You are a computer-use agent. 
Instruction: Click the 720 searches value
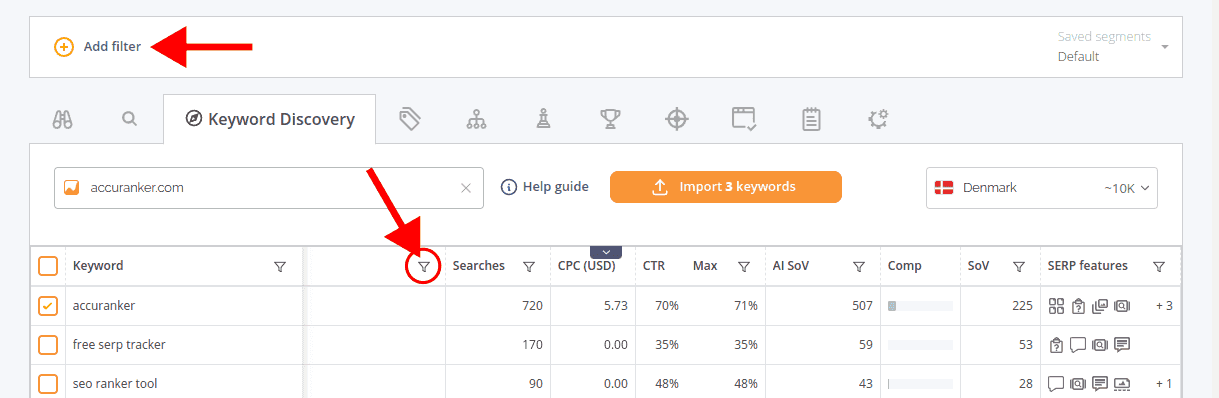(x=532, y=306)
